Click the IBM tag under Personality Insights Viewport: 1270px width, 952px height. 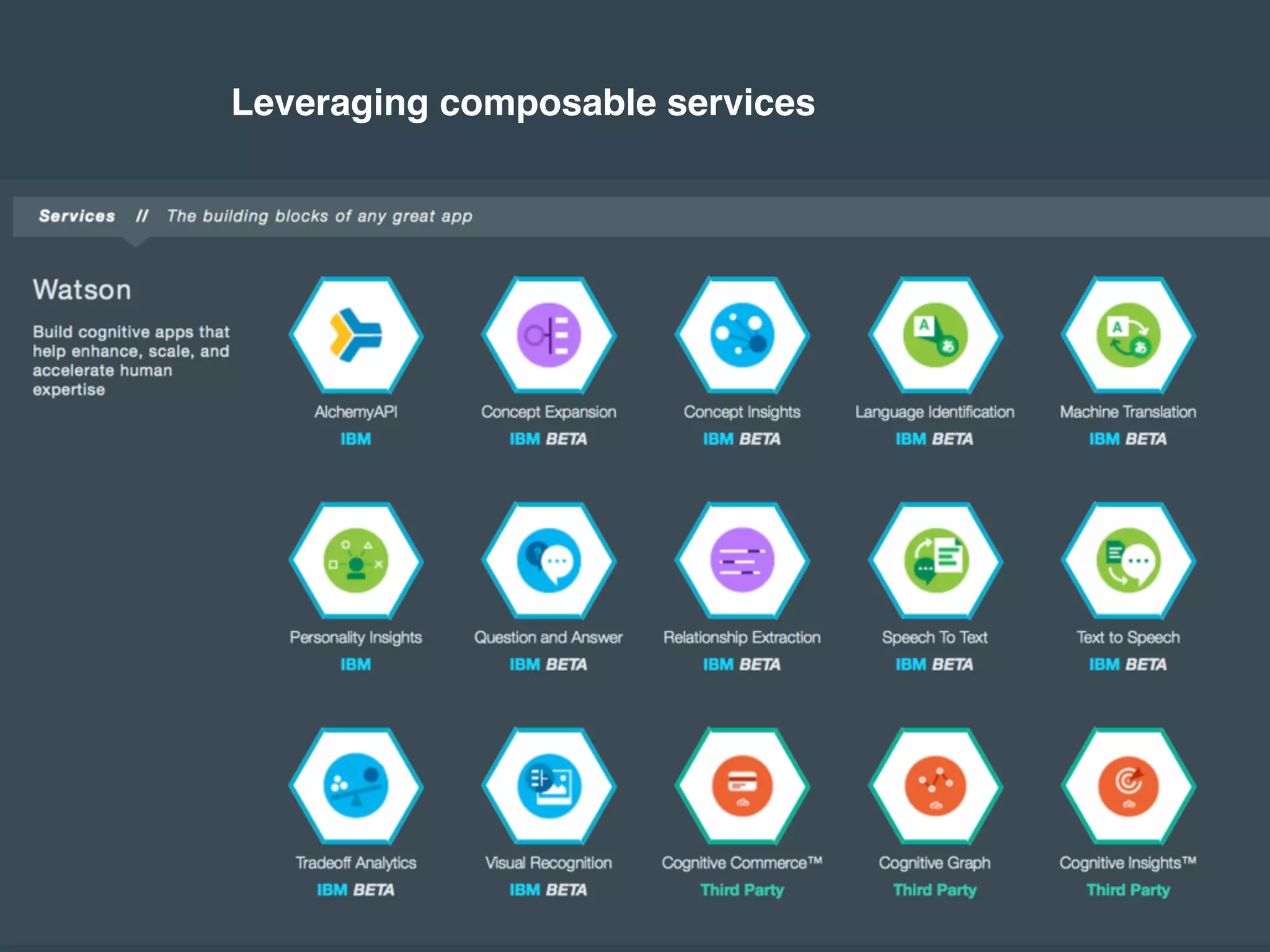pyautogui.click(x=356, y=665)
